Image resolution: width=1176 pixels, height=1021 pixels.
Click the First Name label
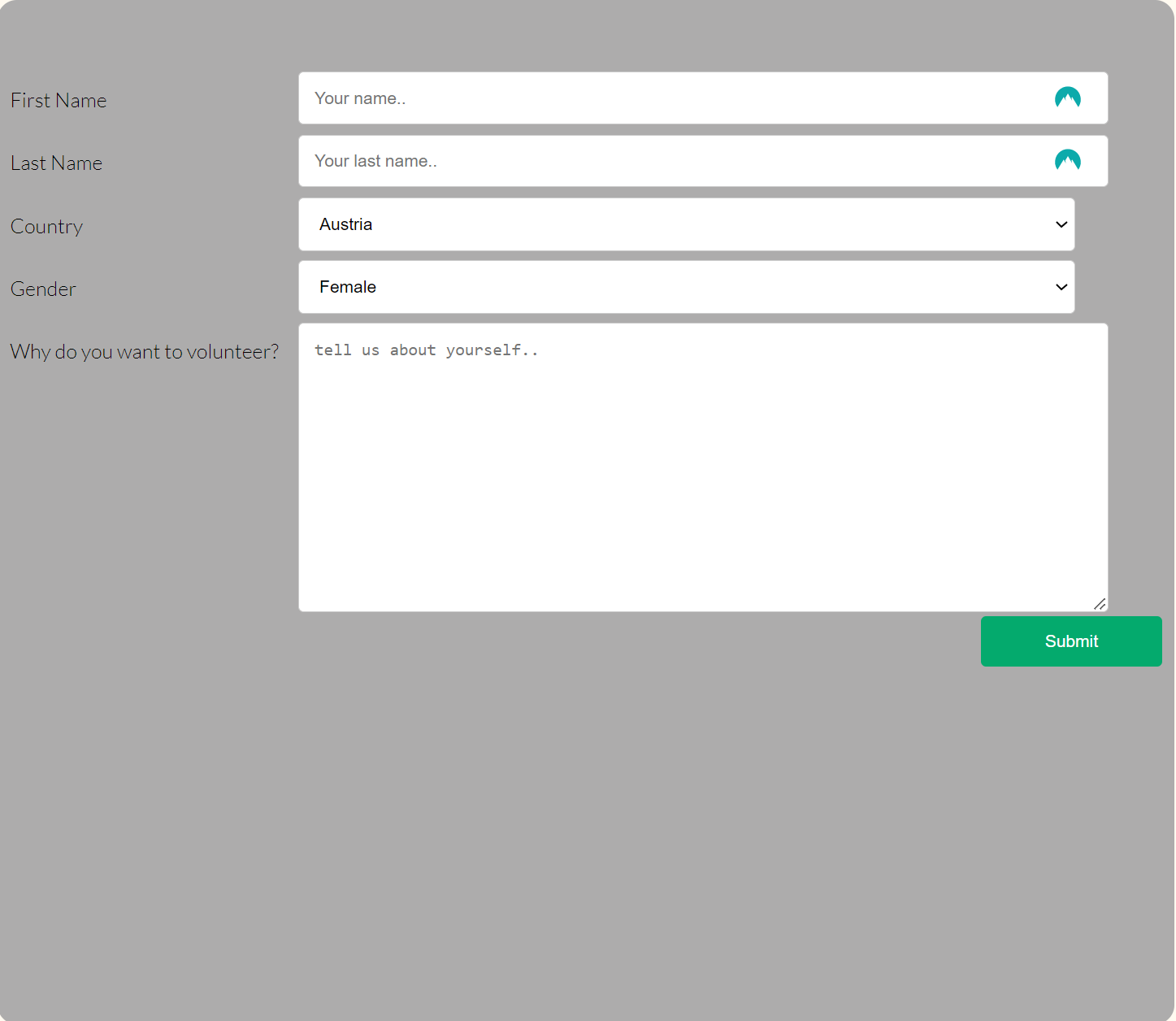tap(59, 100)
